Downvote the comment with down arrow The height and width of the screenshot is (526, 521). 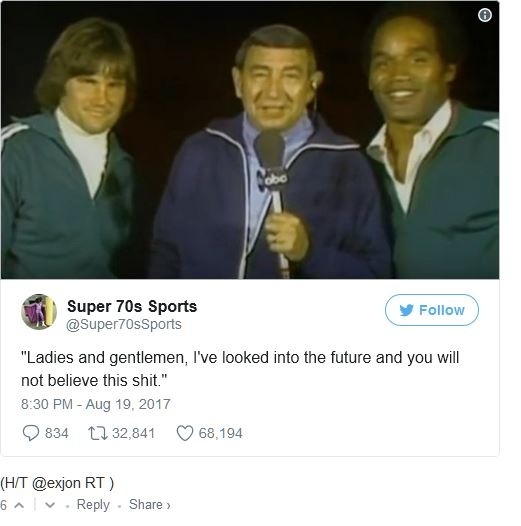(x=50, y=505)
